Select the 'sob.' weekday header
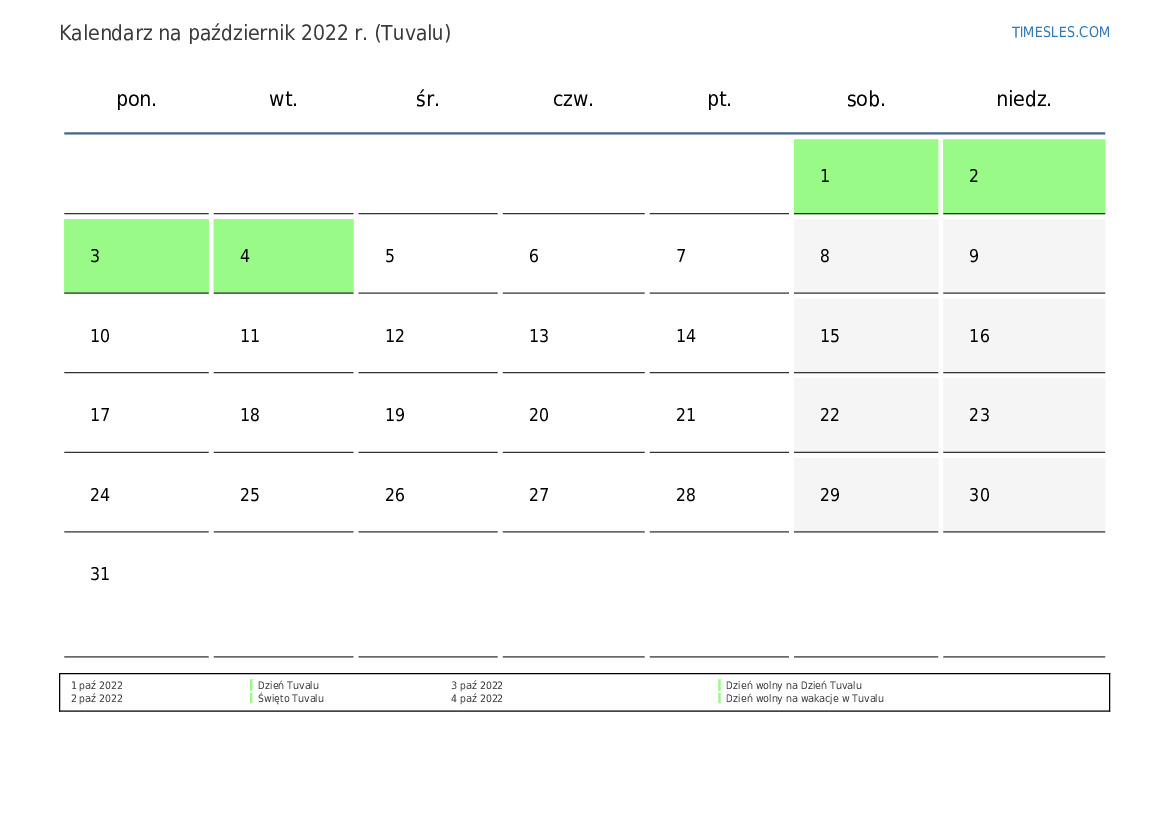This screenshot has height=827, width=1169. tap(866, 99)
